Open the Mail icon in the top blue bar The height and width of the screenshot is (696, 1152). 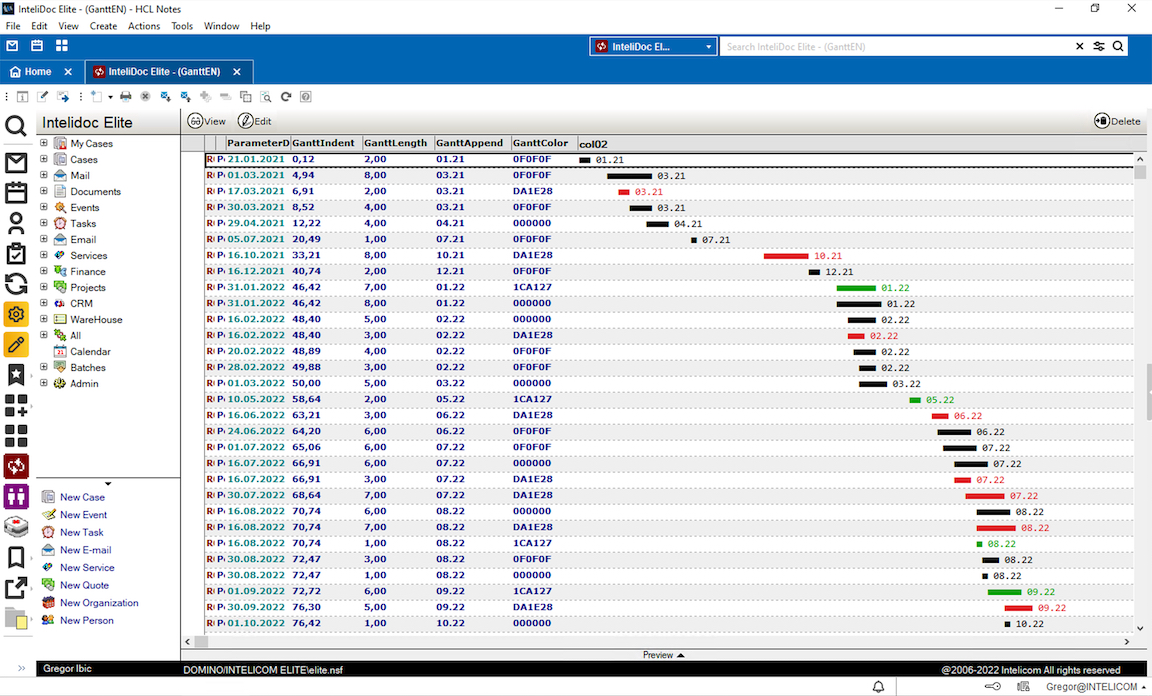12,46
